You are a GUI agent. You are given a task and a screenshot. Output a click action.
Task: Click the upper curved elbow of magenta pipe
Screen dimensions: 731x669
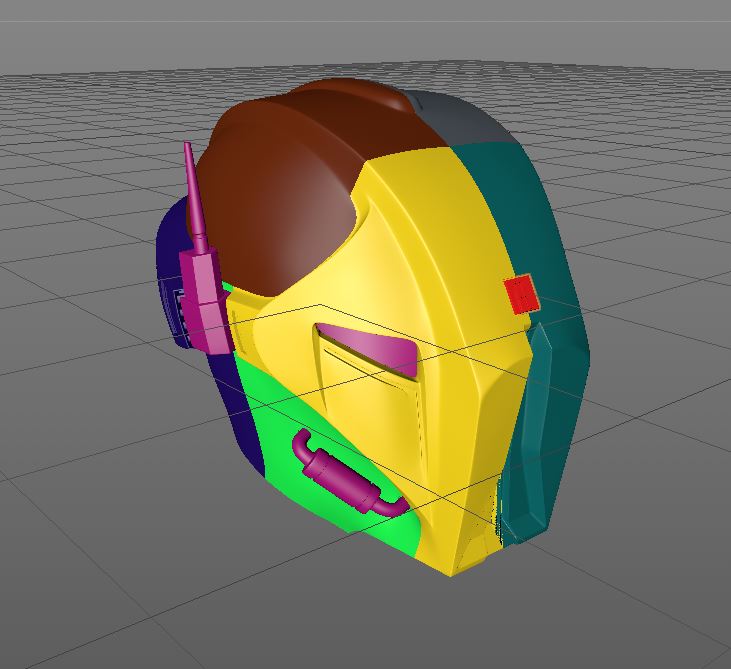302,444
